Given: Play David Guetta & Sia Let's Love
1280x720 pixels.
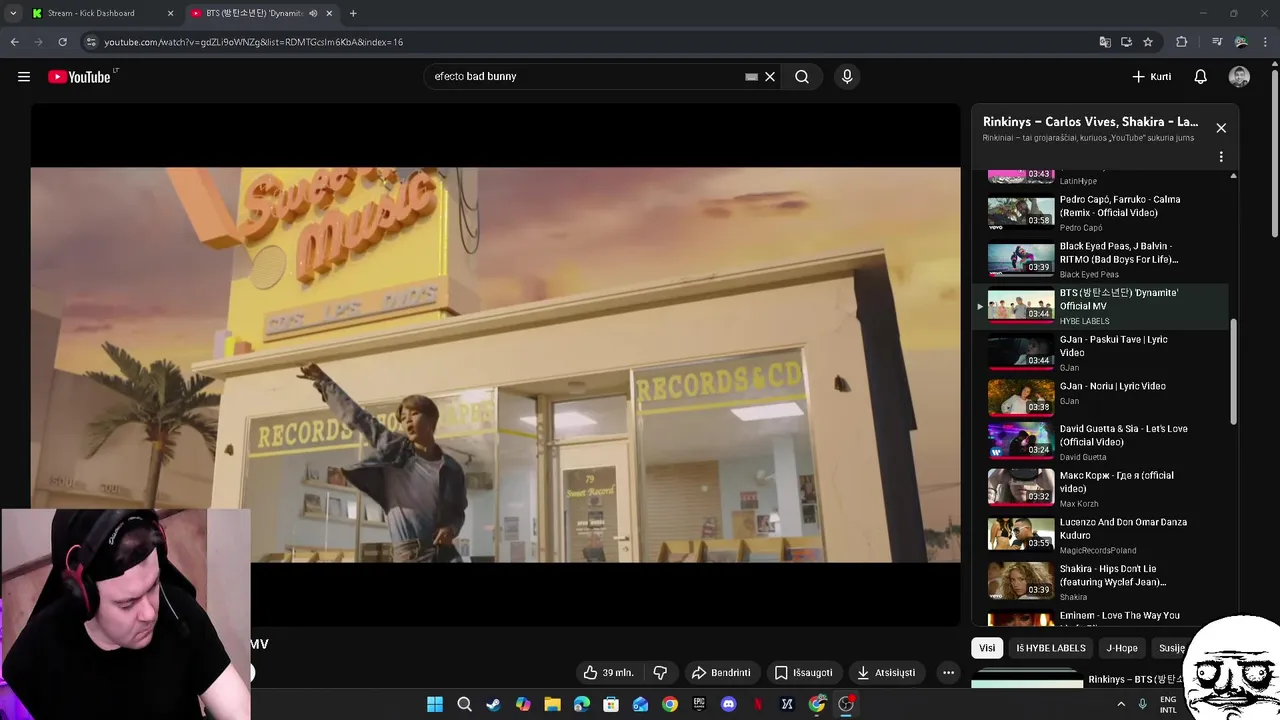Looking at the screenshot, I should click(x=1101, y=443).
